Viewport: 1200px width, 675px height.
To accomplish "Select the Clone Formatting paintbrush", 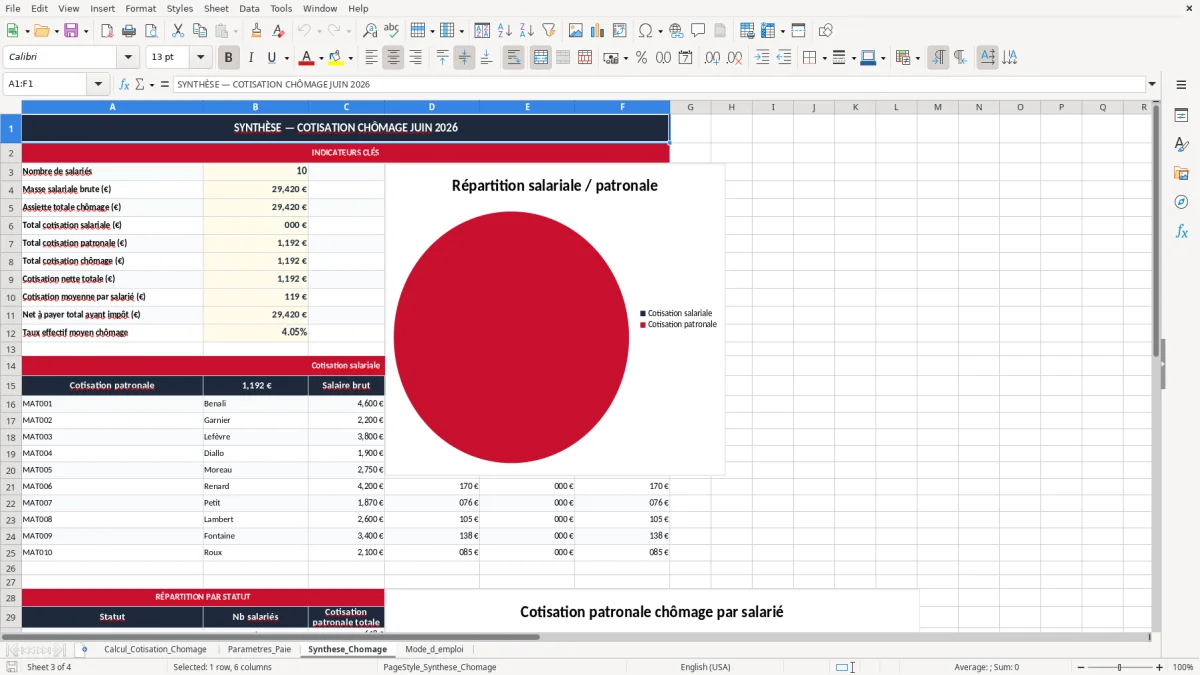I will (256, 31).
